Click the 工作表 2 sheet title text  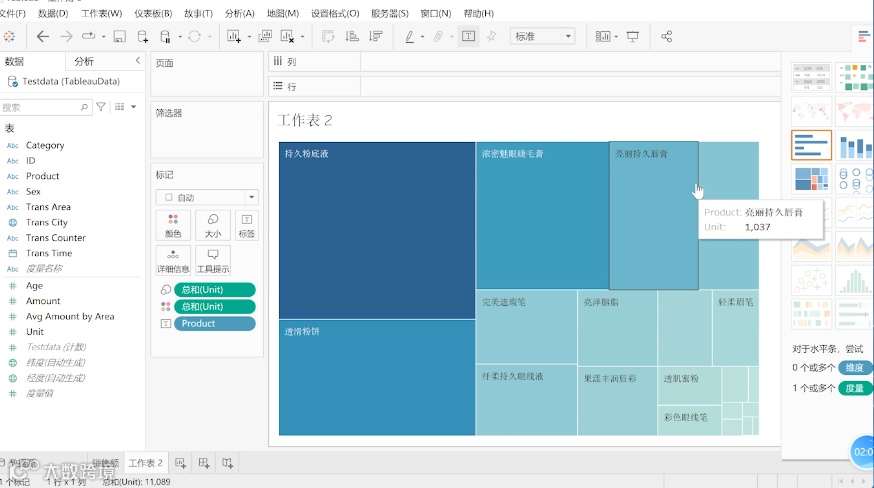click(305, 120)
